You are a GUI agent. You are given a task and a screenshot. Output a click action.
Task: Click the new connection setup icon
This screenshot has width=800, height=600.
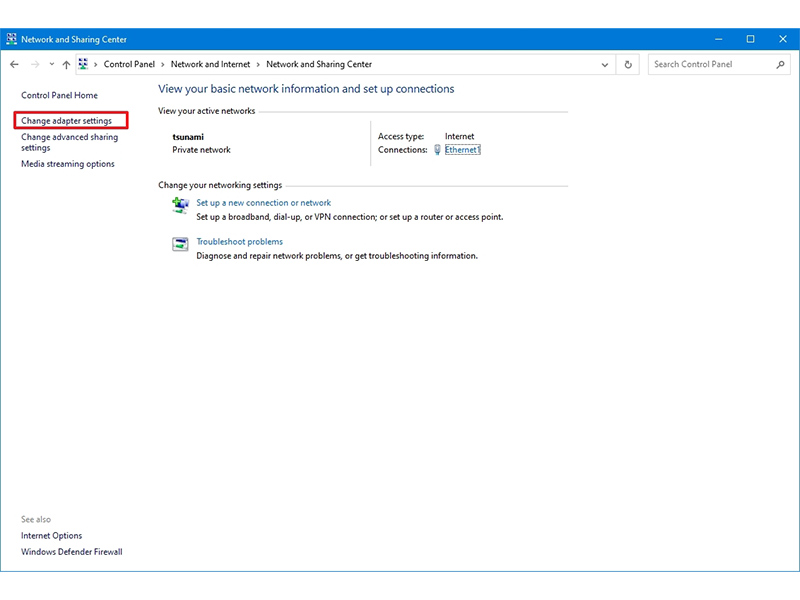click(180, 205)
